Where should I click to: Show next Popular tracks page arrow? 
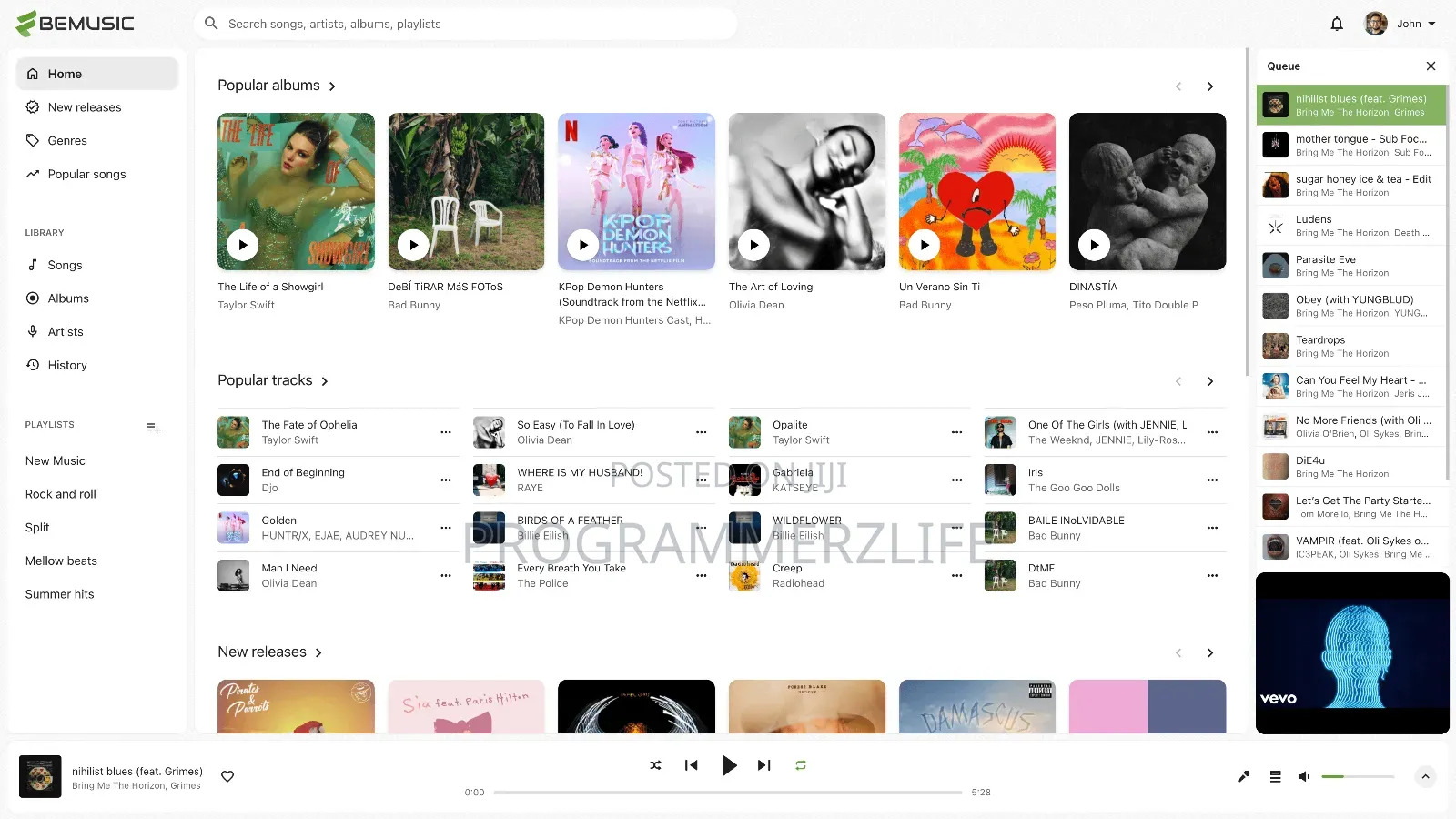(1210, 381)
